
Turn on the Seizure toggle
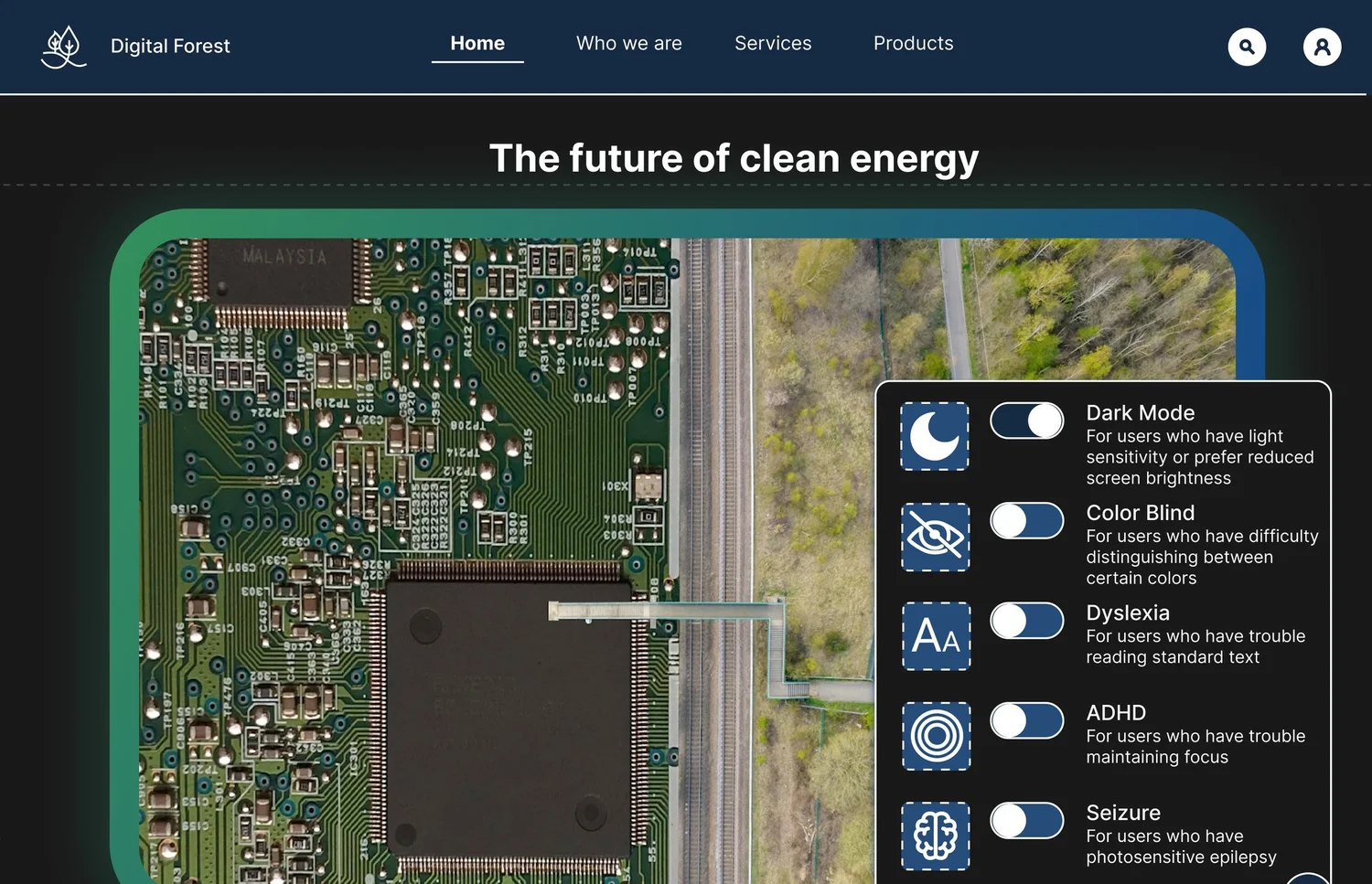1027,820
